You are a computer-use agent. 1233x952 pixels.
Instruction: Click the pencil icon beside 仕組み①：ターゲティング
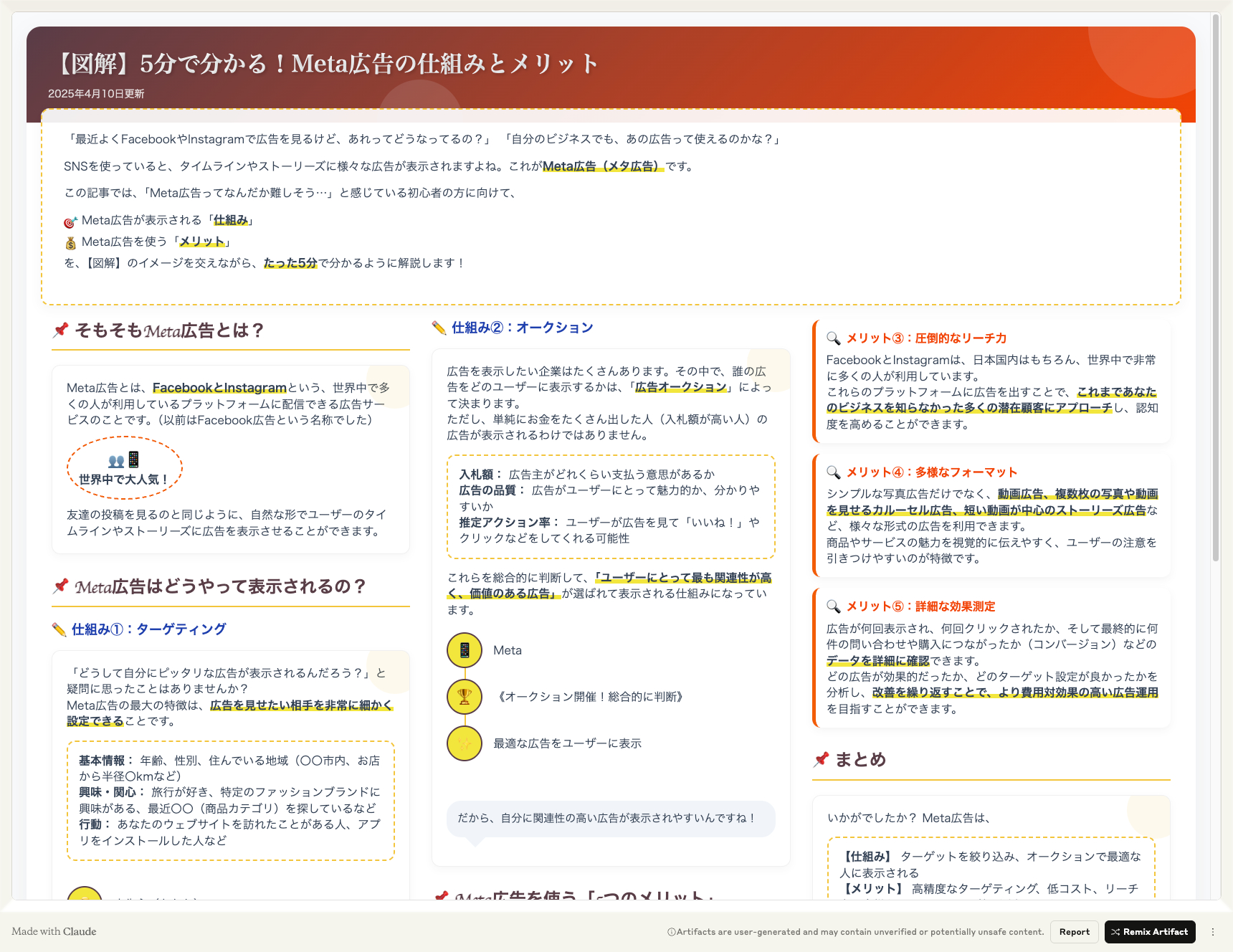click(x=59, y=629)
